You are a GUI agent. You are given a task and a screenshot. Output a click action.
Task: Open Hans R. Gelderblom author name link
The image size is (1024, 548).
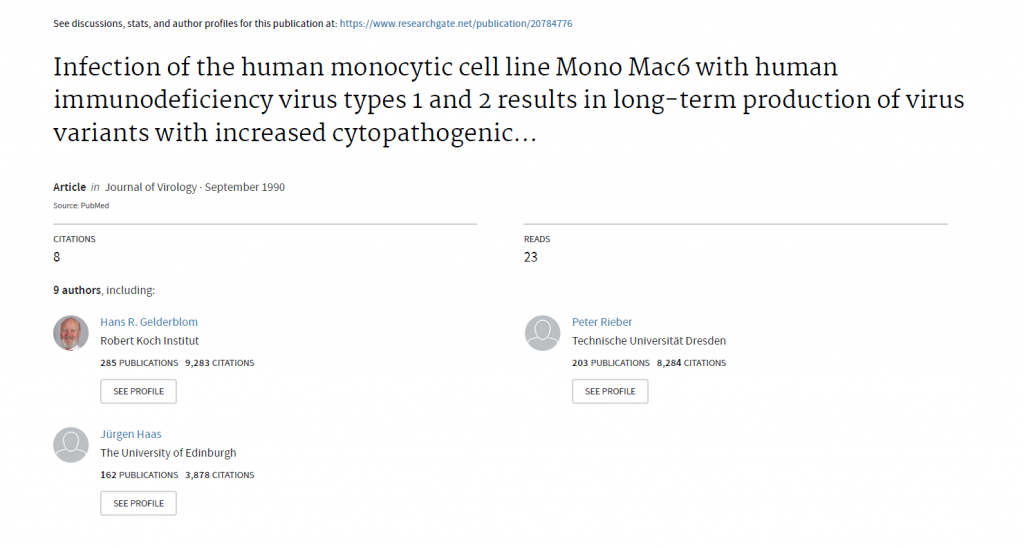149,322
